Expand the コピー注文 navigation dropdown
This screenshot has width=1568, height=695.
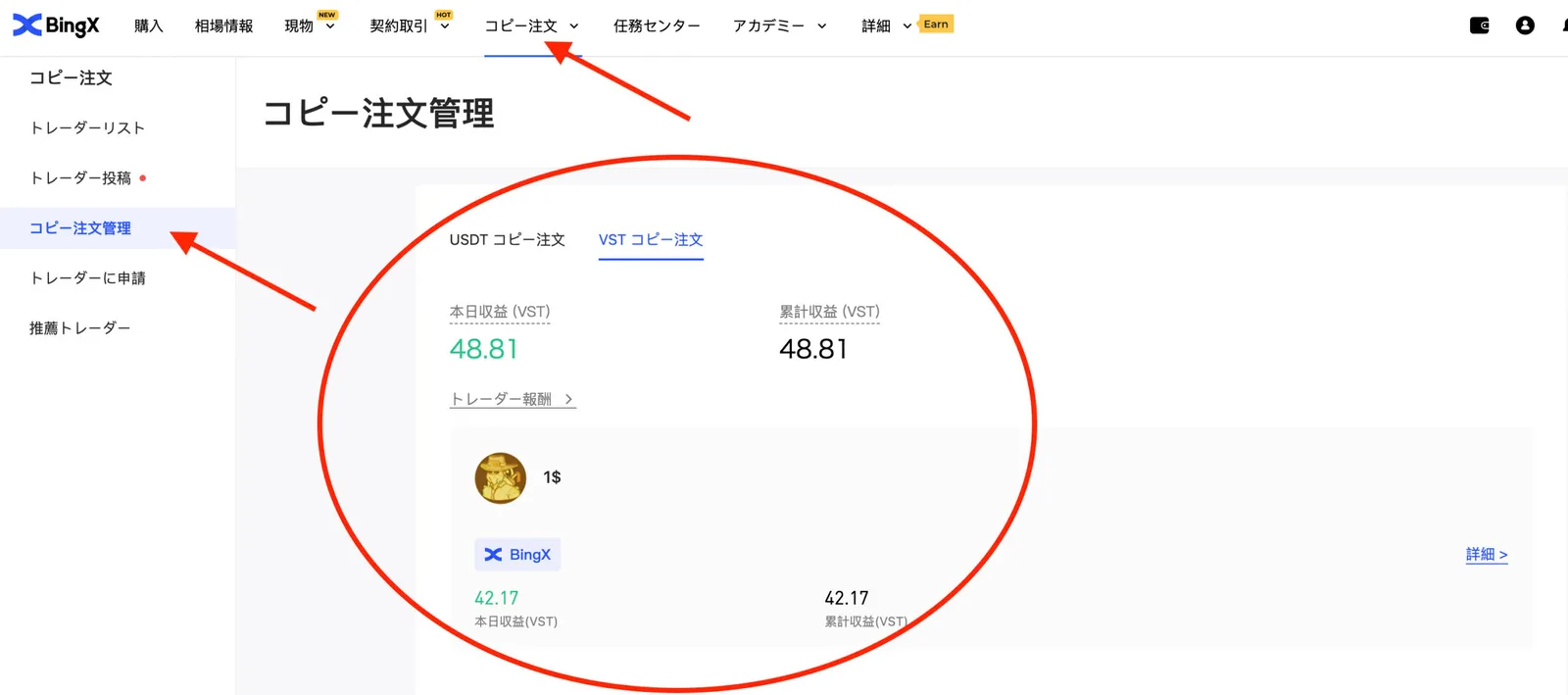tap(532, 25)
